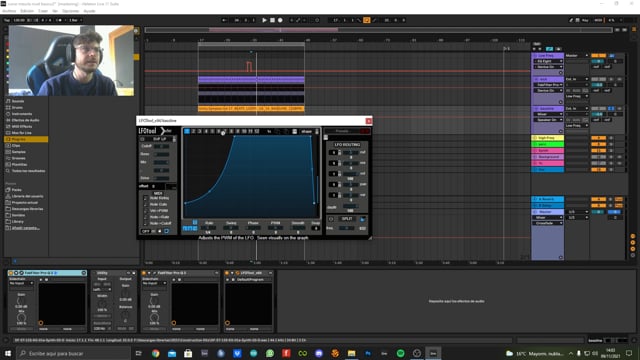Enable Note Gate checkbox in MIDI section
This screenshot has width=640, height=360.
pyautogui.click(x=145, y=204)
